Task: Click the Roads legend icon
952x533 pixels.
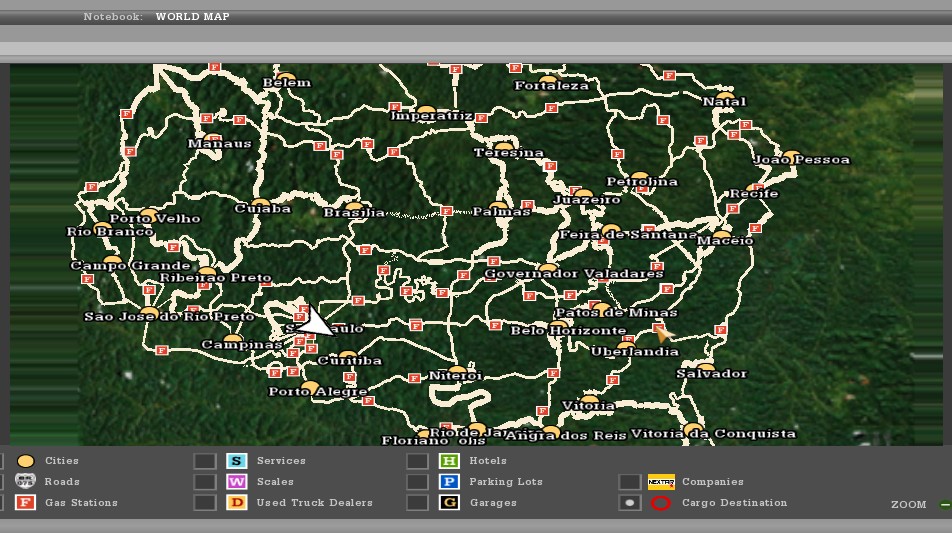Action: point(26,482)
